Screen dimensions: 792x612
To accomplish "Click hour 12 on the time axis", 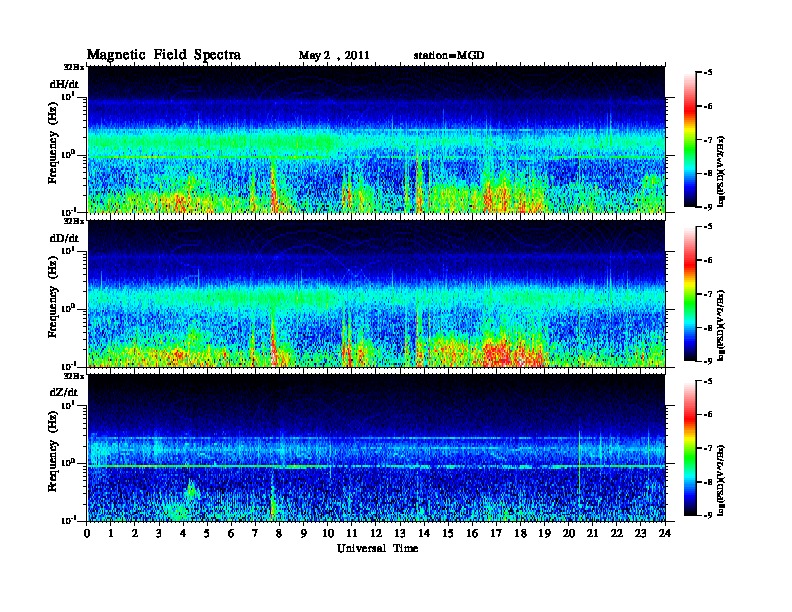I will [375, 533].
